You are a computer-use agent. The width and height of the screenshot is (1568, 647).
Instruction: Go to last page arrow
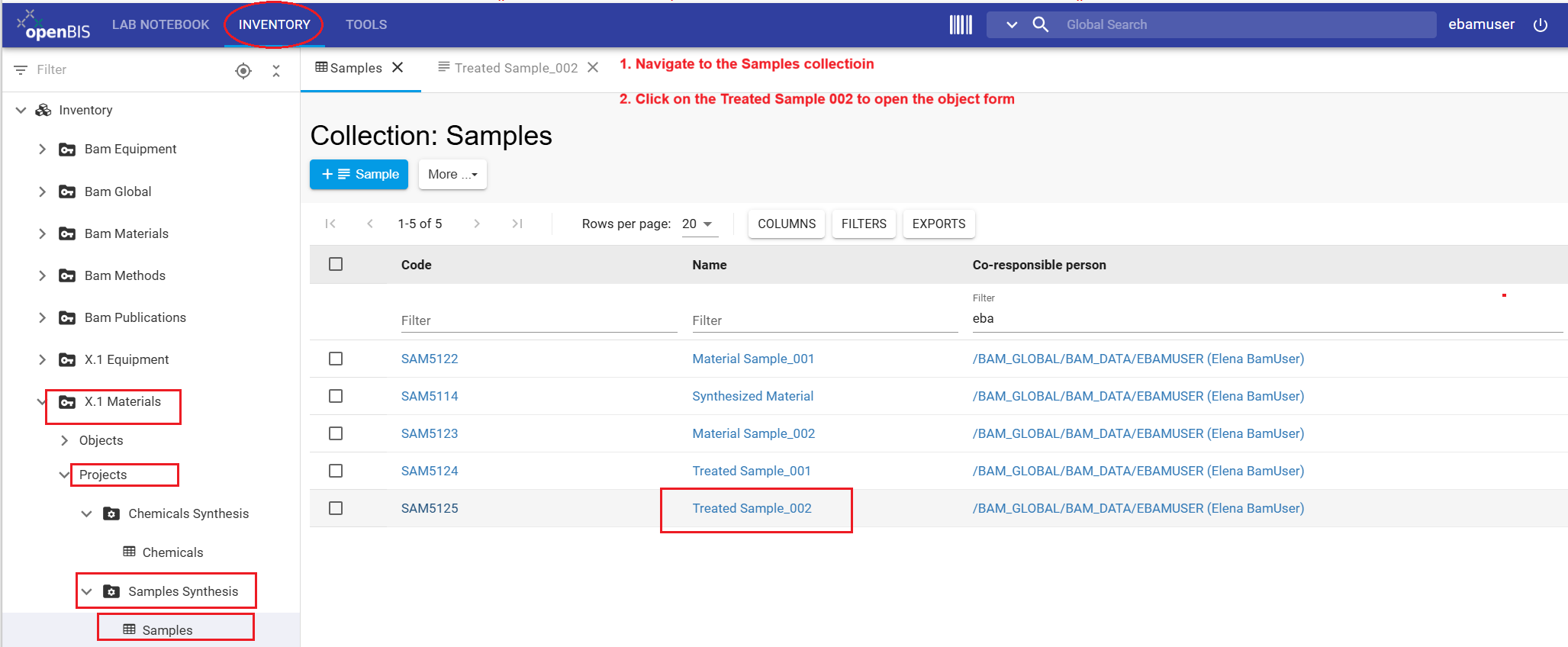click(517, 224)
